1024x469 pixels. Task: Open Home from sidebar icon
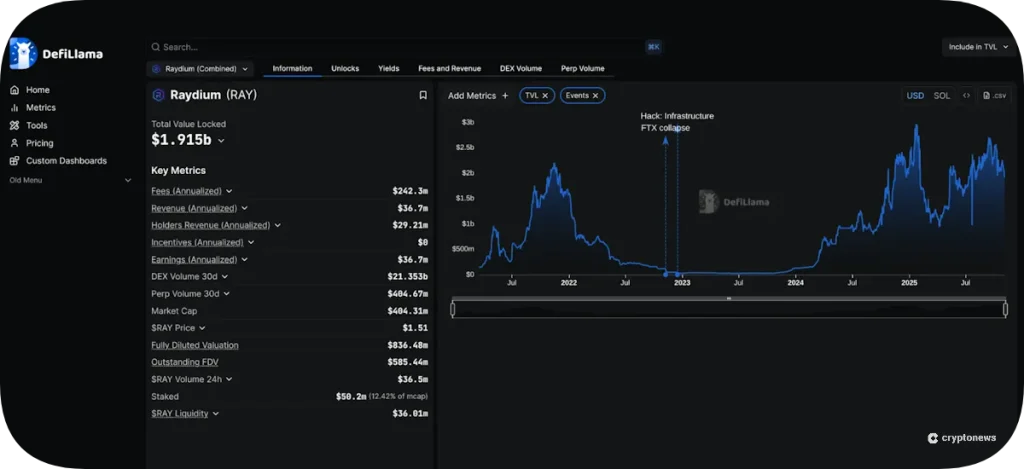tap(15, 90)
